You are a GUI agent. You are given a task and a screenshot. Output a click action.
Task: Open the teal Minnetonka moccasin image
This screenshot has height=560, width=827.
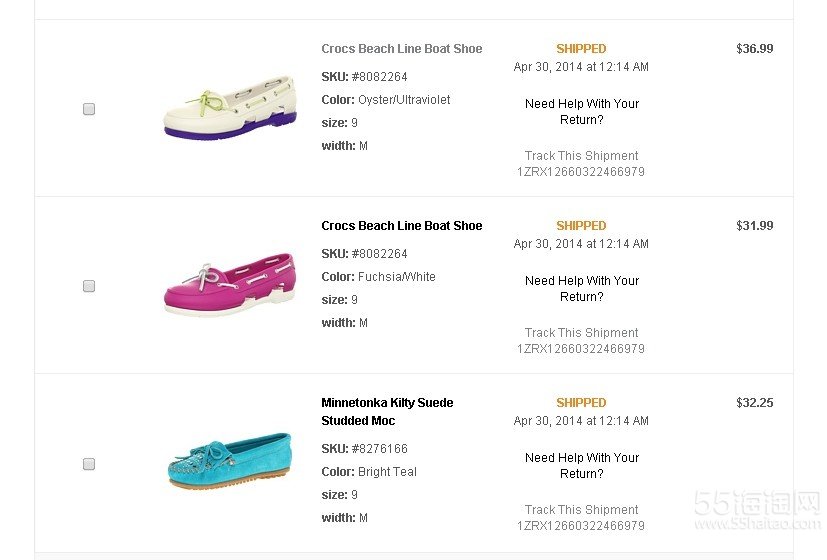(x=230, y=461)
